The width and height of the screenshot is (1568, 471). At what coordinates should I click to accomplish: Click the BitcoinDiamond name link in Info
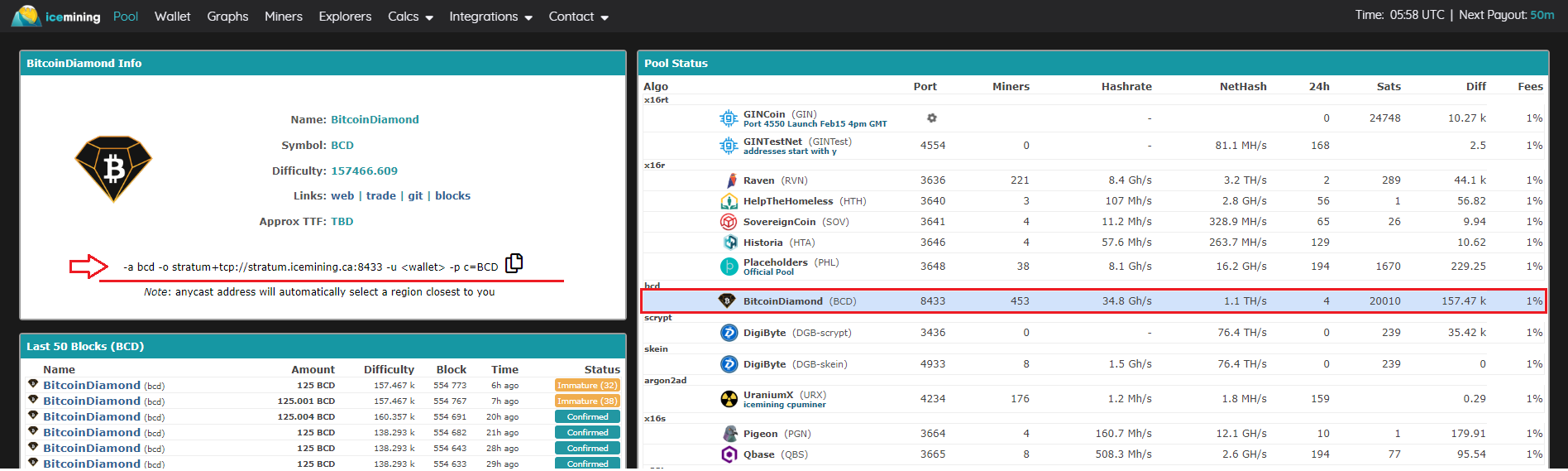click(375, 119)
